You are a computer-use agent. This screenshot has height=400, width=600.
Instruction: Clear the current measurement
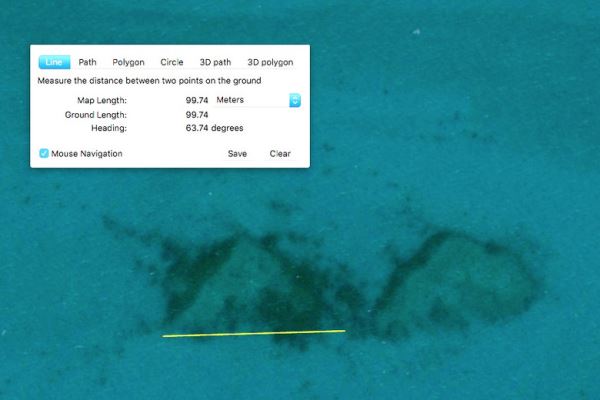coord(280,154)
